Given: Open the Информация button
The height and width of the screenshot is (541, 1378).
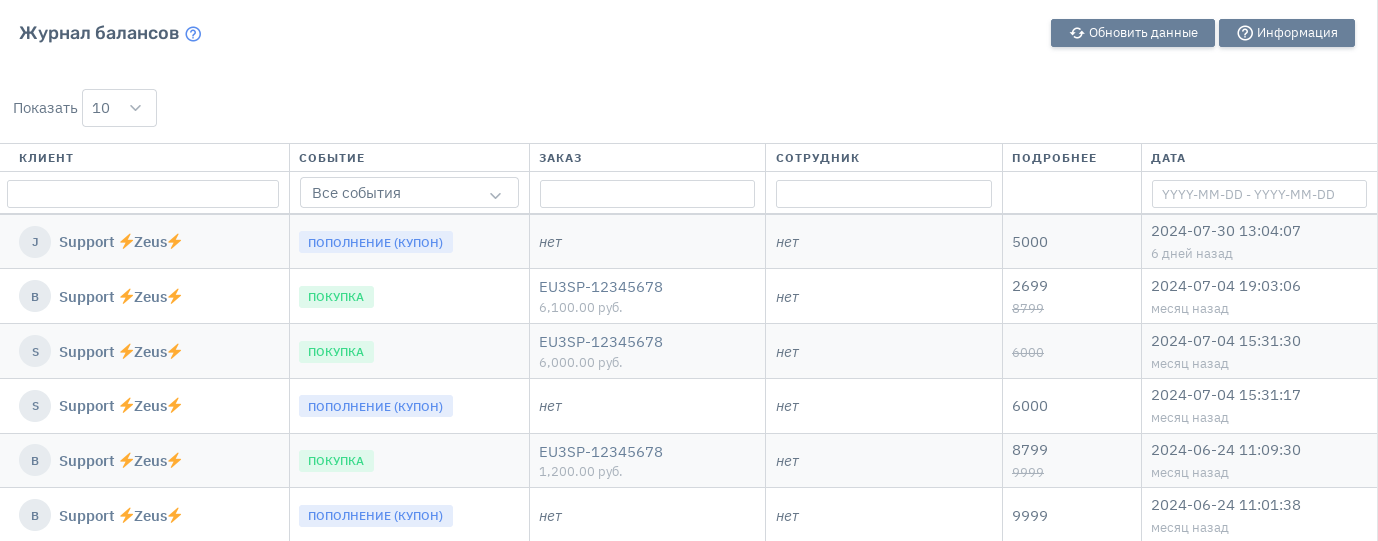Looking at the screenshot, I should point(1286,33).
